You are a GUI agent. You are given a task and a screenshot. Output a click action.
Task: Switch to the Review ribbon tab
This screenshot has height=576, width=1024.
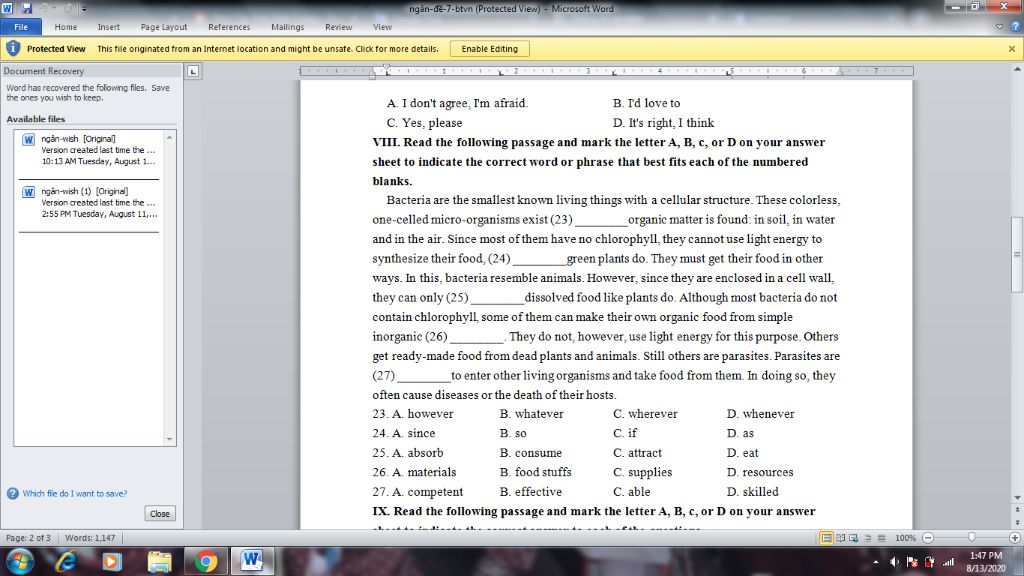[x=338, y=27]
